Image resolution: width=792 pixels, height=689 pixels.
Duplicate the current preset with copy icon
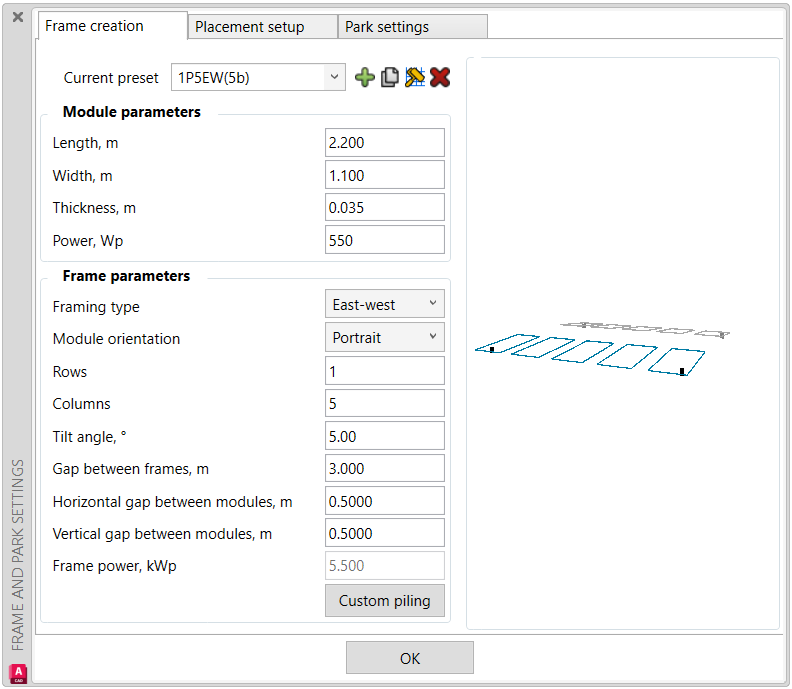(x=390, y=78)
